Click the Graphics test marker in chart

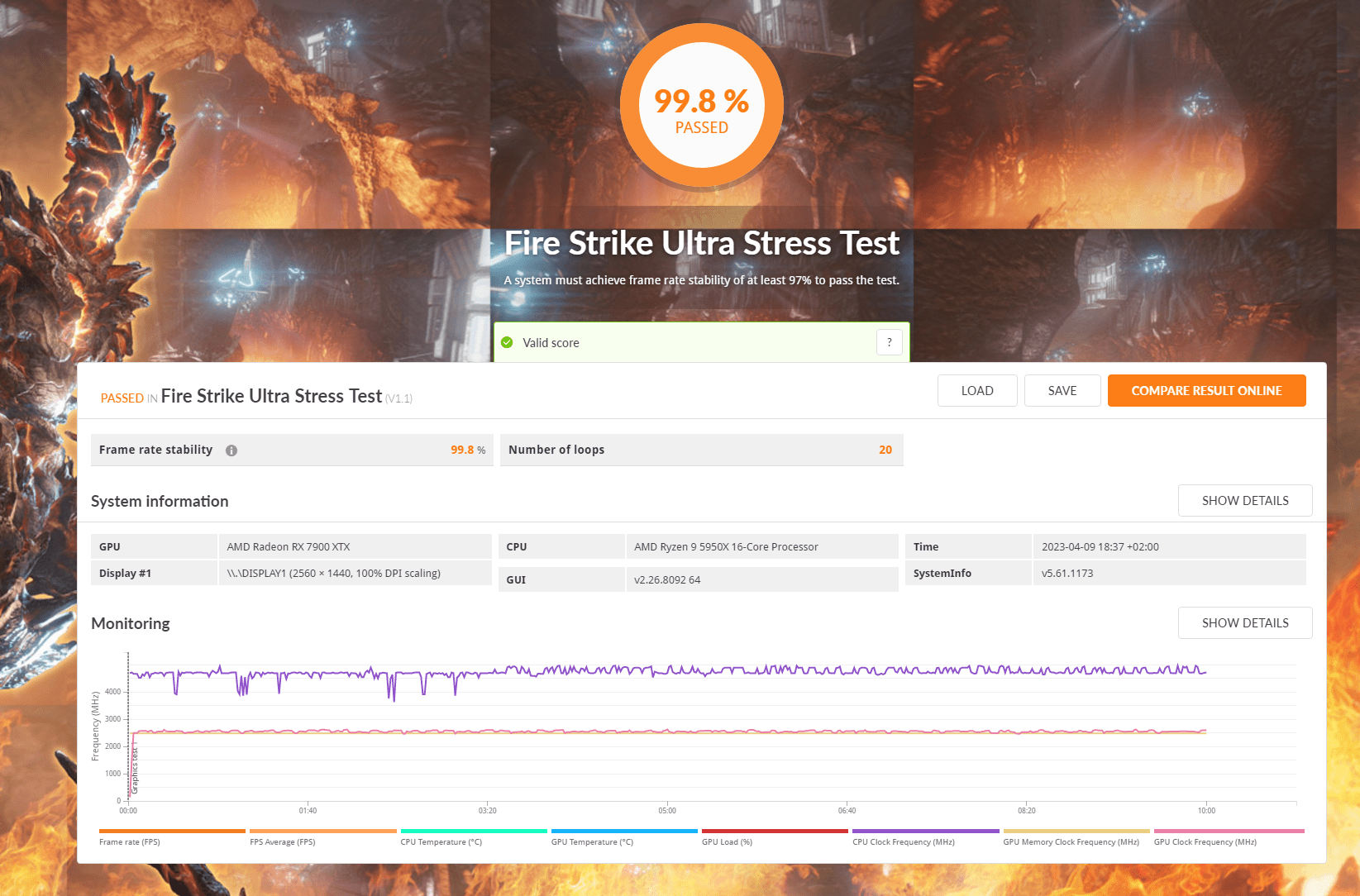pos(136,770)
